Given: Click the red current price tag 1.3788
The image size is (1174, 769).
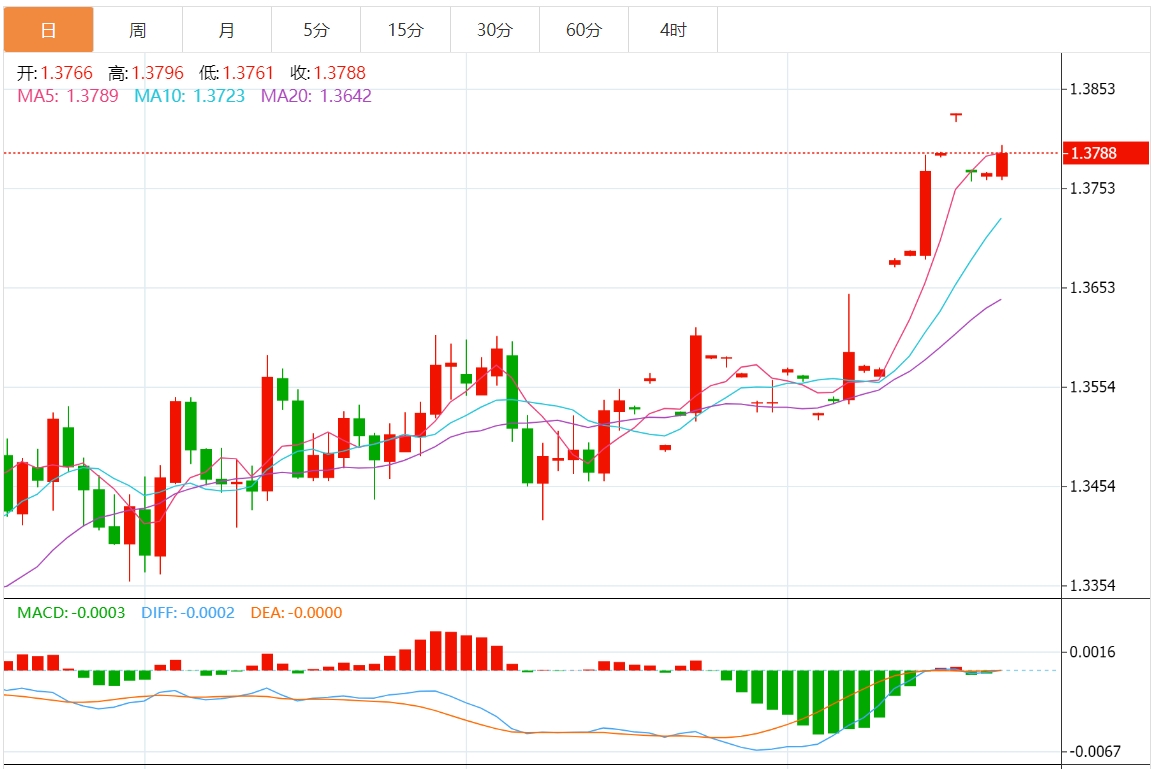Looking at the screenshot, I should [x=1106, y=153].
